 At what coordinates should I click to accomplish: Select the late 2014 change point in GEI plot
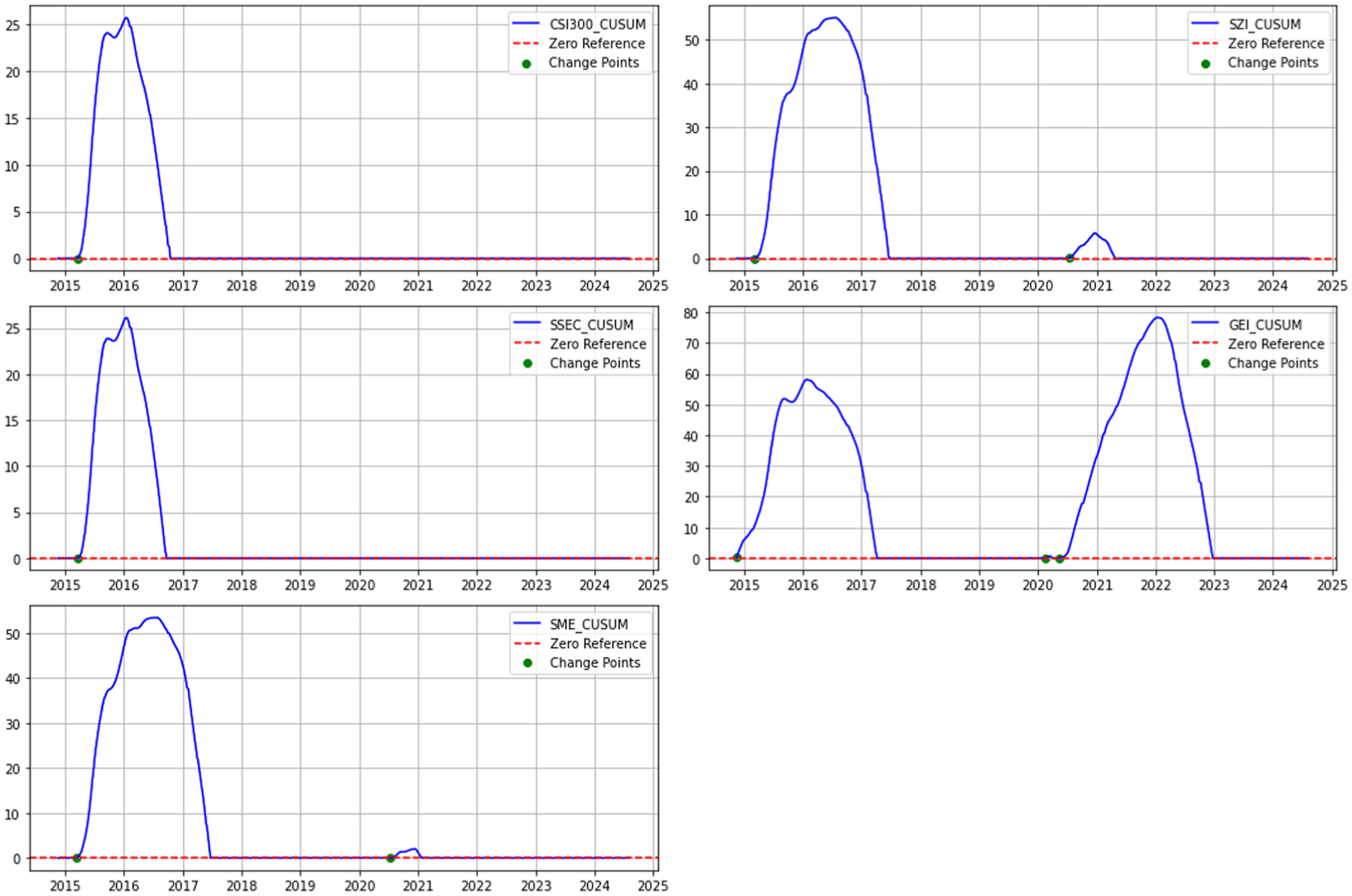(737, 558)
